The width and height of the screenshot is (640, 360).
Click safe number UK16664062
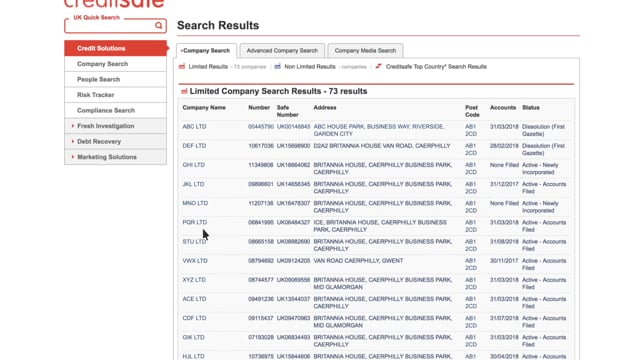coord(293,165)
